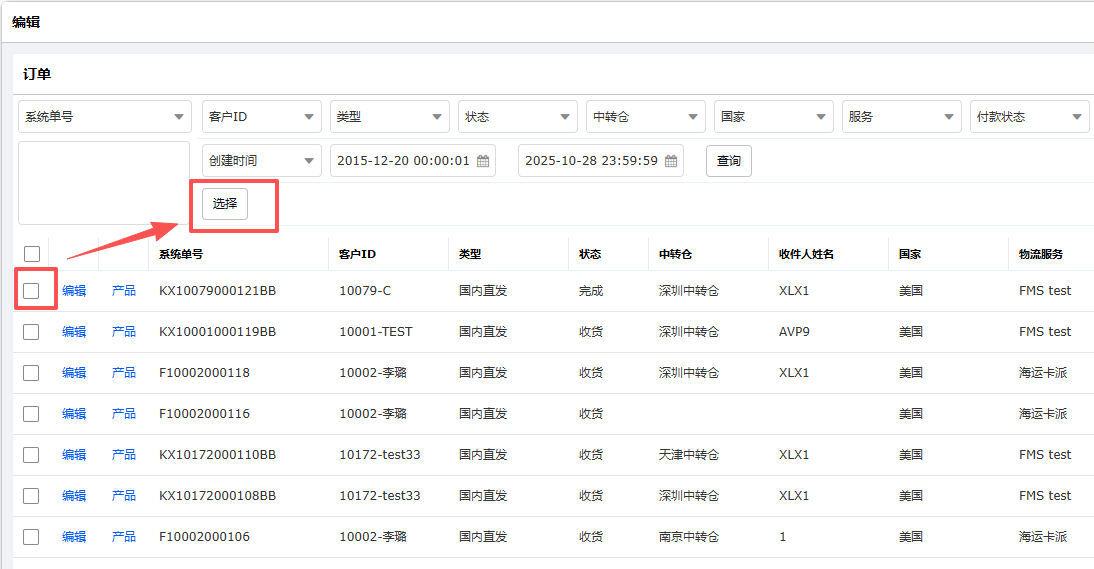
Task: Open calendar picker for end date field
Action: pyautogui.click(x=671, y=161)
